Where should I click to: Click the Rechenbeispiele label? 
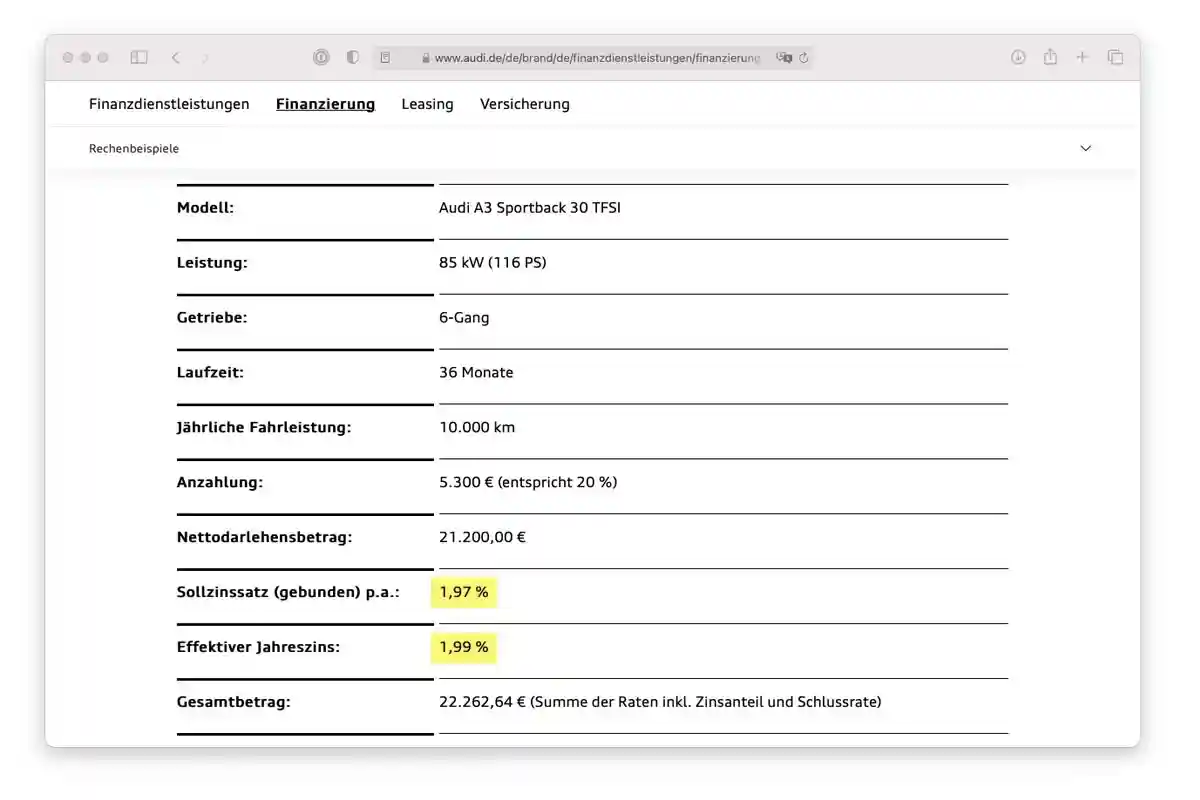click(x=134, y=148)
